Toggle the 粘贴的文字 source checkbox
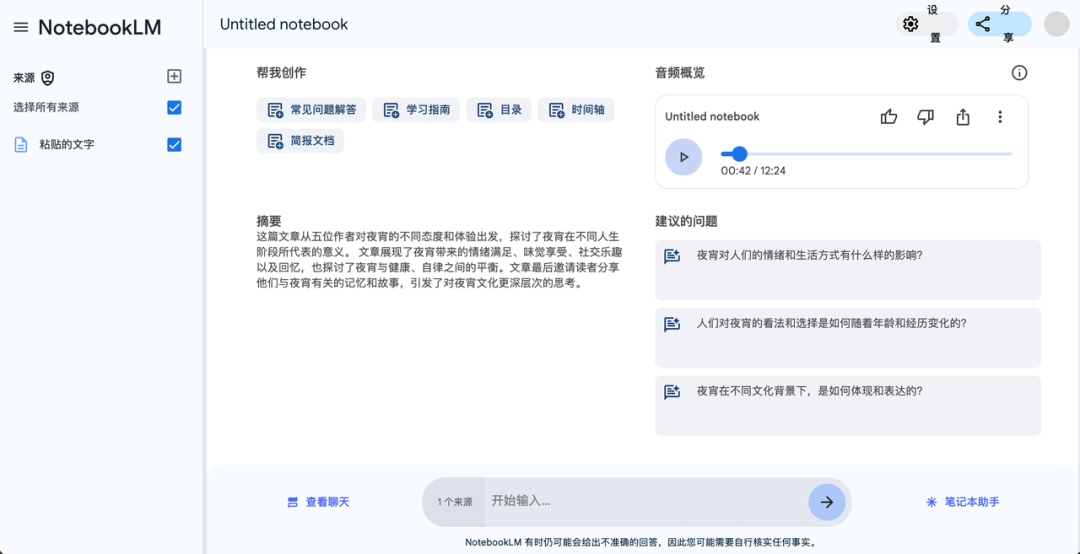This screenshot has width=1080, height=554. point(174,145)
